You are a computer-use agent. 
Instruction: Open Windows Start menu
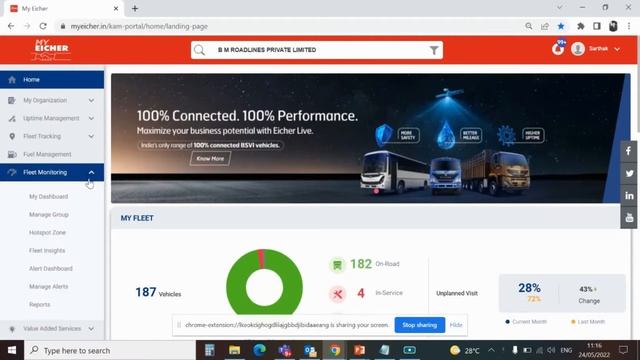click(x=12, y=350)
